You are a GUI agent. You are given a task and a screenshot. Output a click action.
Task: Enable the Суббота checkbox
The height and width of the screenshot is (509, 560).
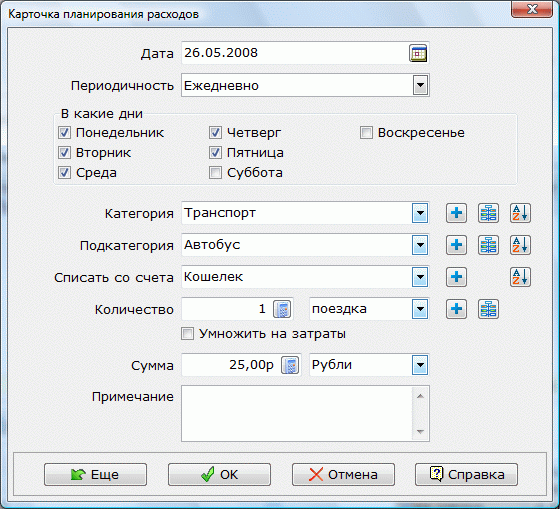point(215,173)
